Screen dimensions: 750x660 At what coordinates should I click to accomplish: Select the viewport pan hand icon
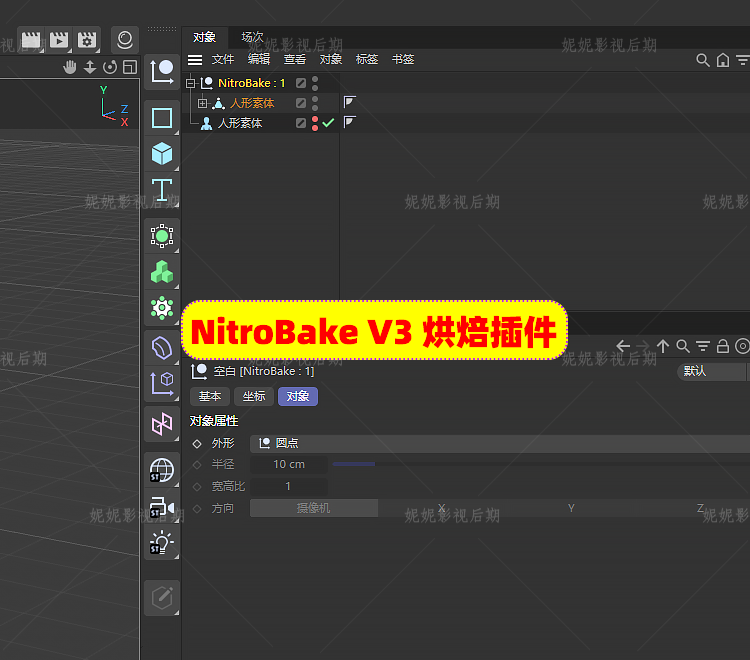pyautogui.click(x=70, y=67)
